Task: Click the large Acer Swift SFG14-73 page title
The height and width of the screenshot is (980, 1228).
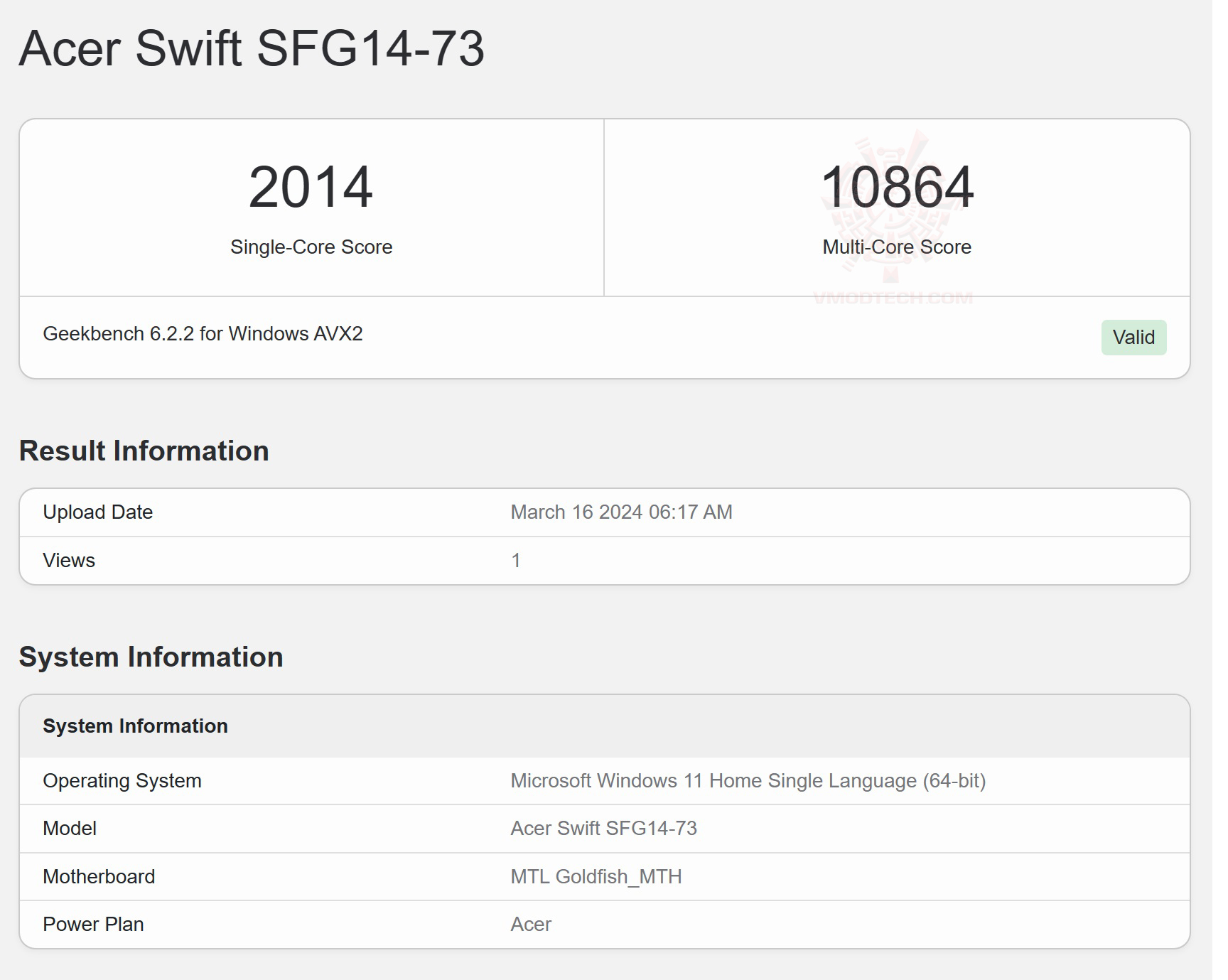Action: click(x=252, y=49)
